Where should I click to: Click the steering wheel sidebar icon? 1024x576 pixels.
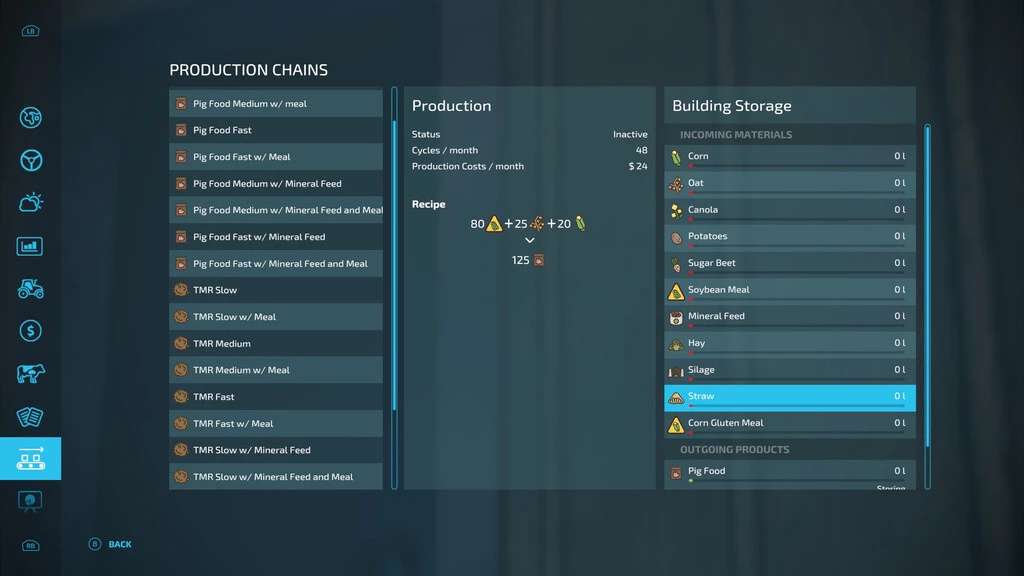point(30,160)
